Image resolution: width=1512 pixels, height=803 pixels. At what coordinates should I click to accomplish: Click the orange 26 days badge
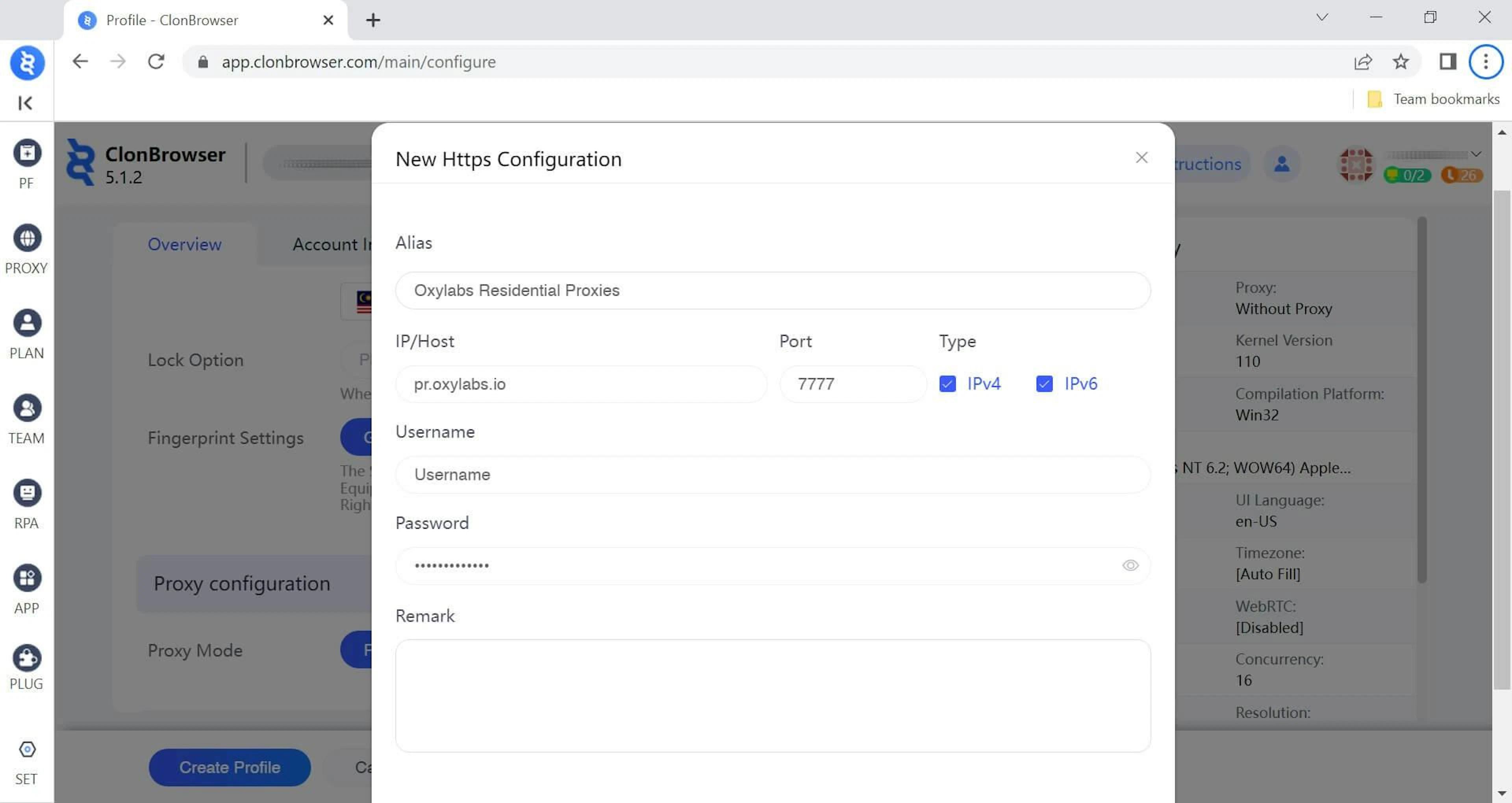pos(1462,175)
